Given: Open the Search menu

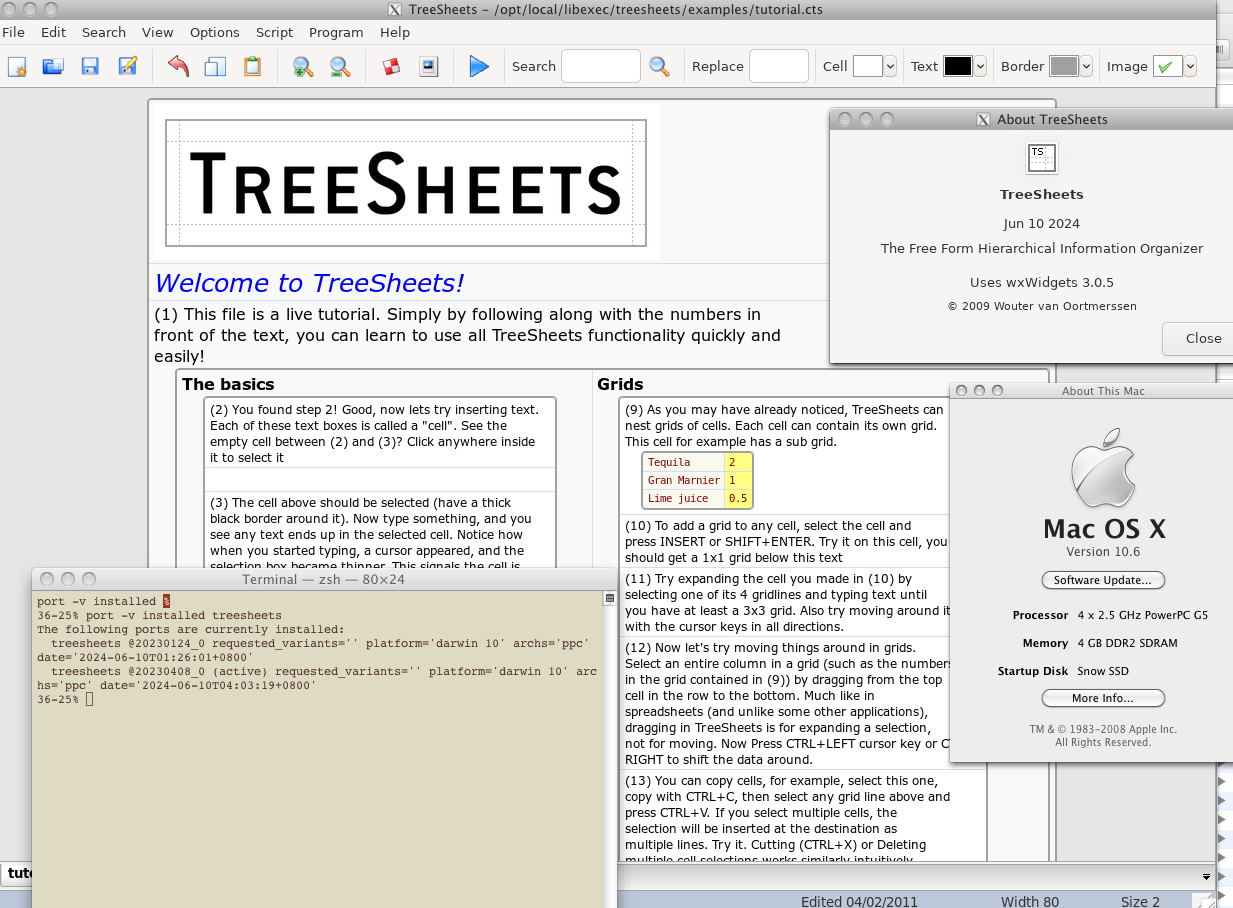Looking at the screenshot, I should click(x=104, y=32).
